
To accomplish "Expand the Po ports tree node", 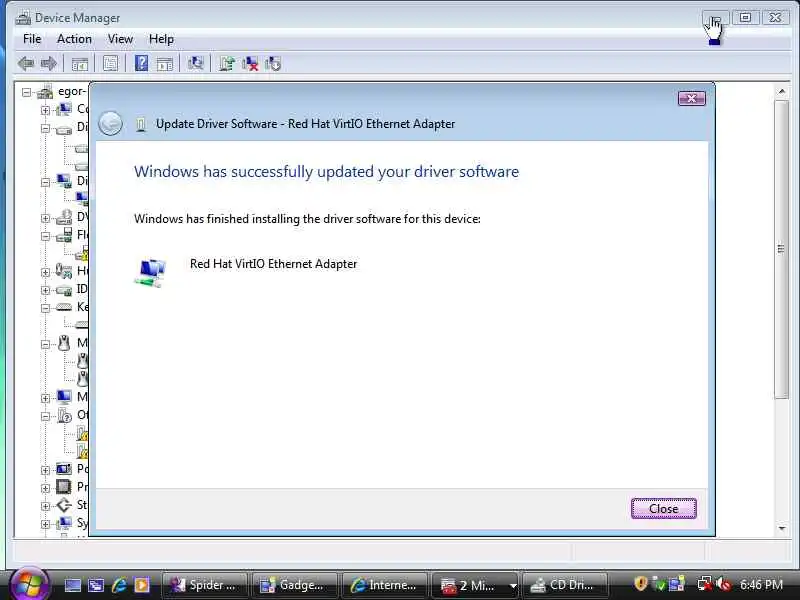I will coord(45,470).
